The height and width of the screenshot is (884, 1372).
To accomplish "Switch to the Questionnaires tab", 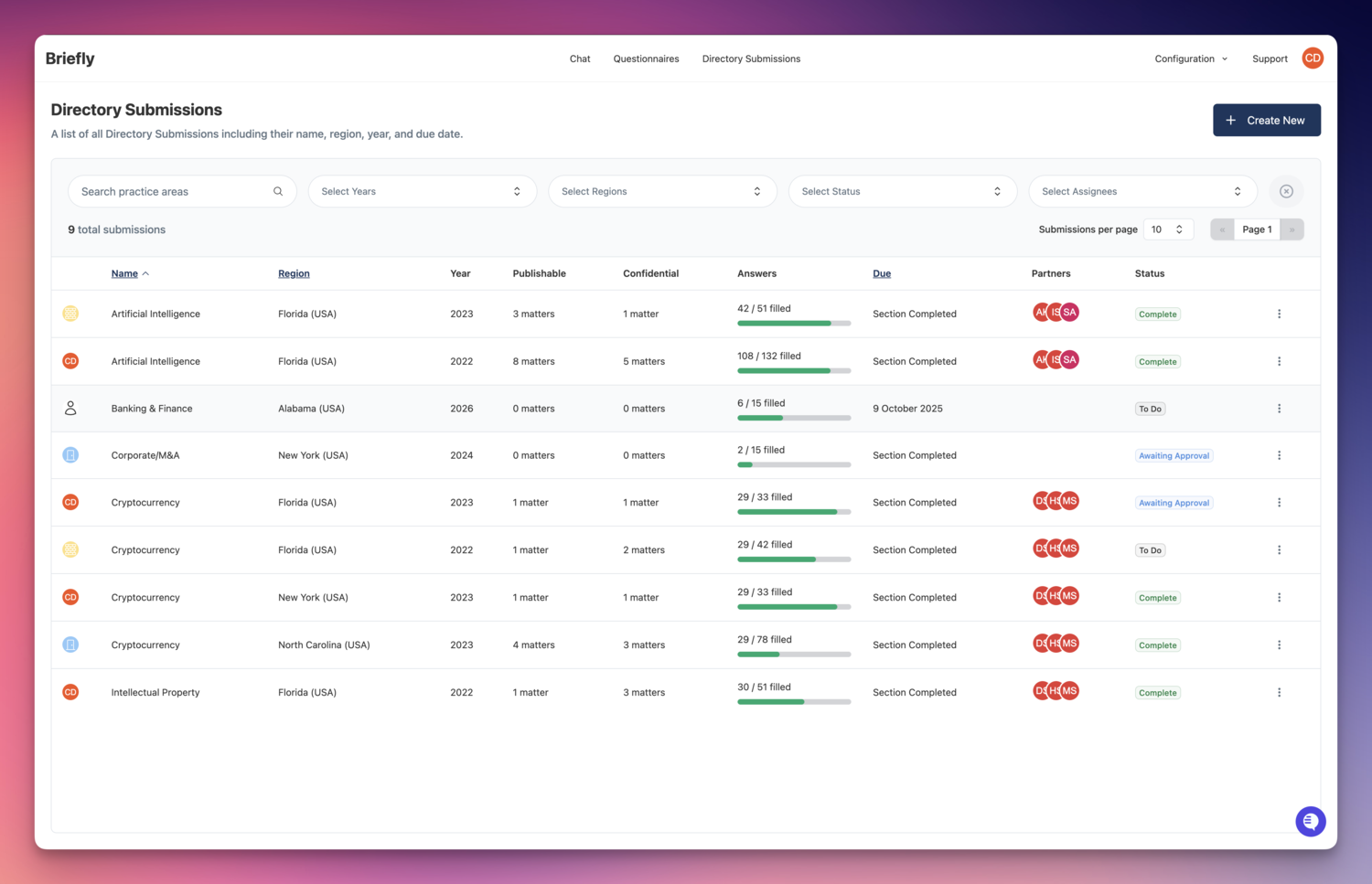I will (x=646, y=59).
